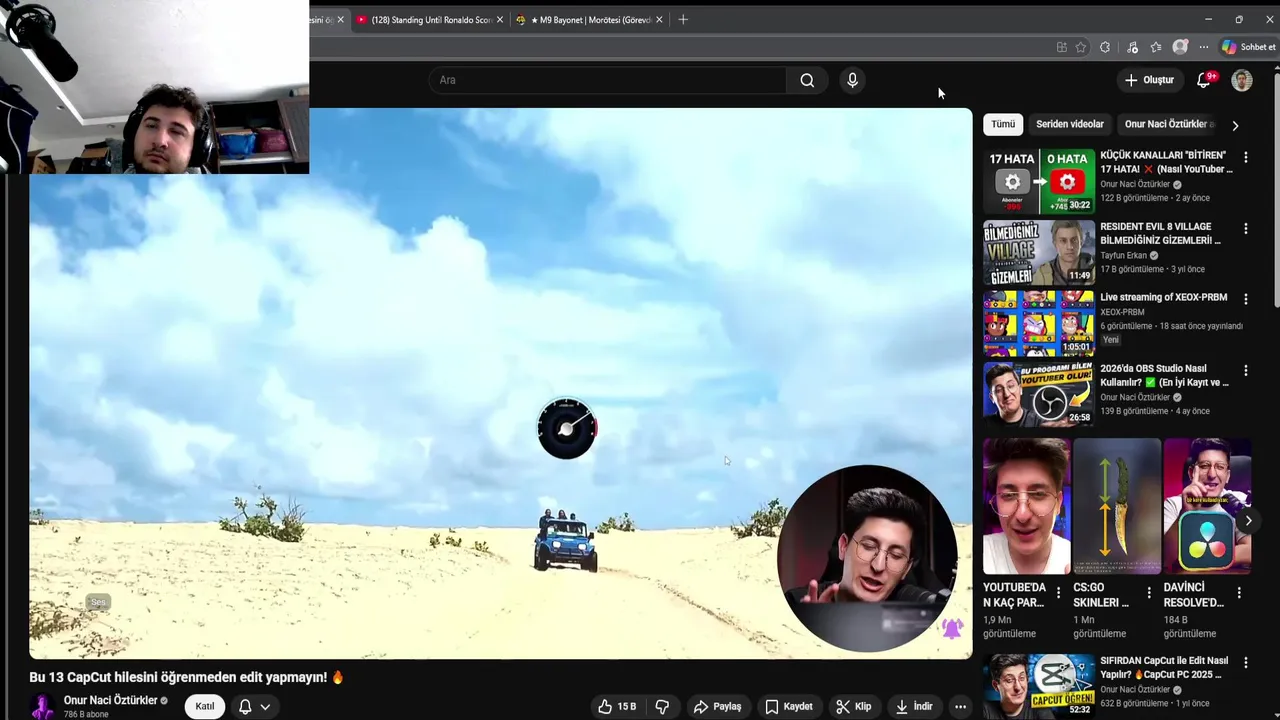
Task: Open Onur Naci Öztürkler channel name link
Action: point(111,701)
